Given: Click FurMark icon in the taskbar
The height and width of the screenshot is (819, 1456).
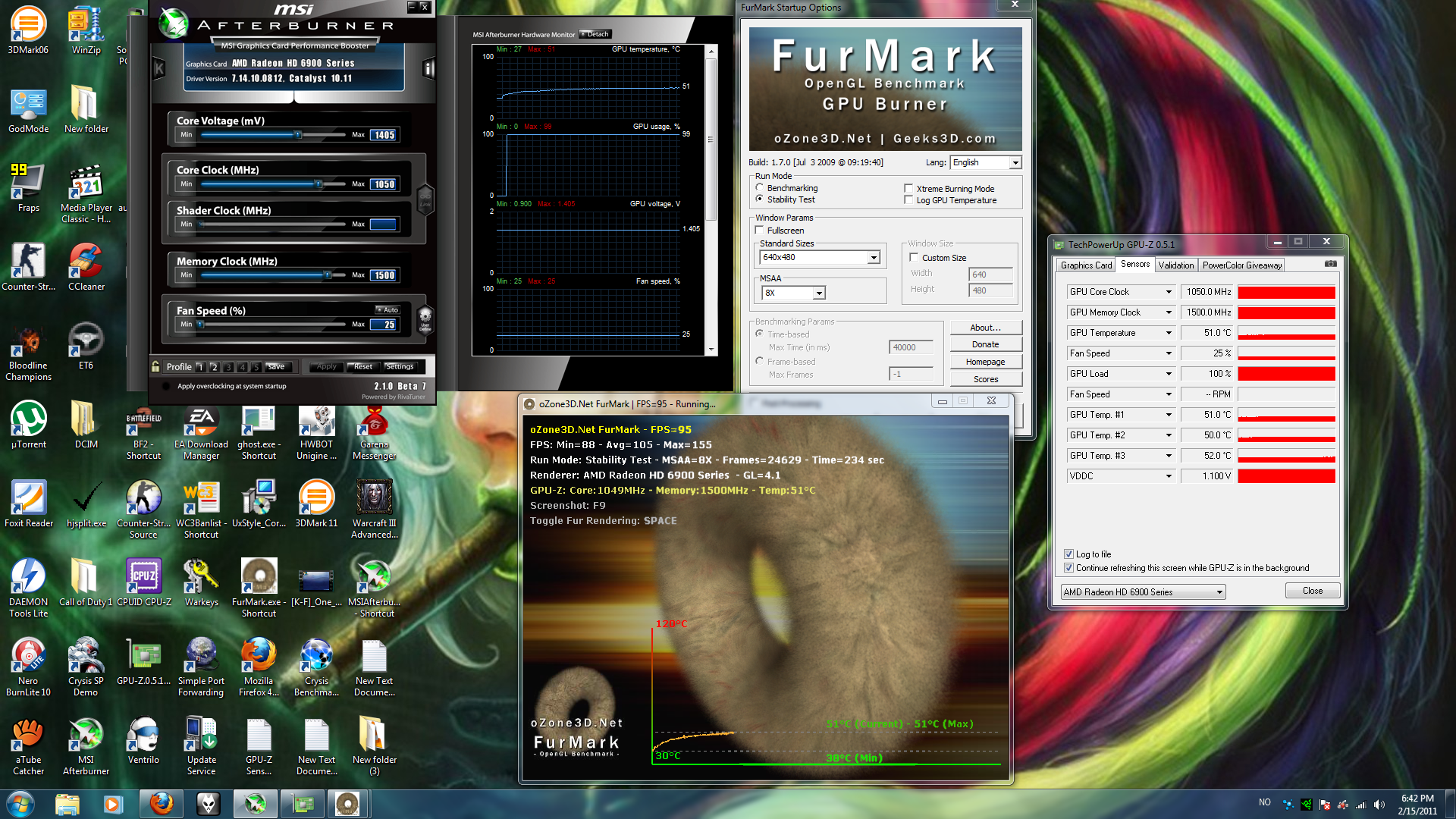Looking at the screenshot, I should pyautogui.click(x=347, y=804).
